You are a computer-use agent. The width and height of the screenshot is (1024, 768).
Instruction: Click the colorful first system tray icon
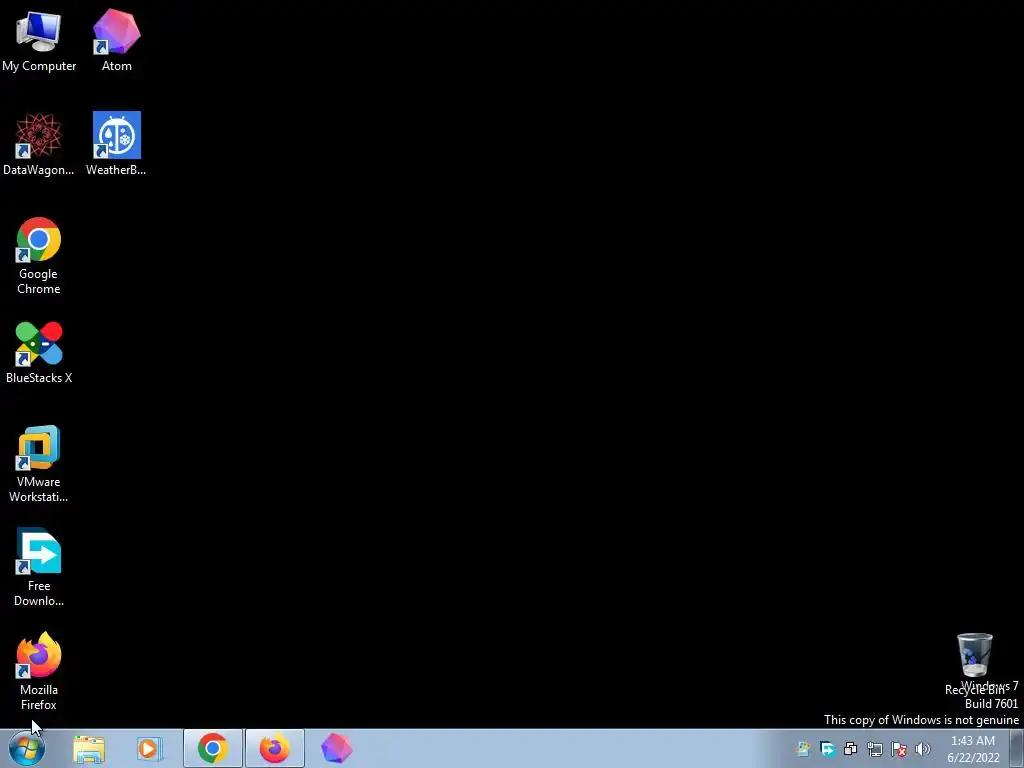click(x=803, y=749)
